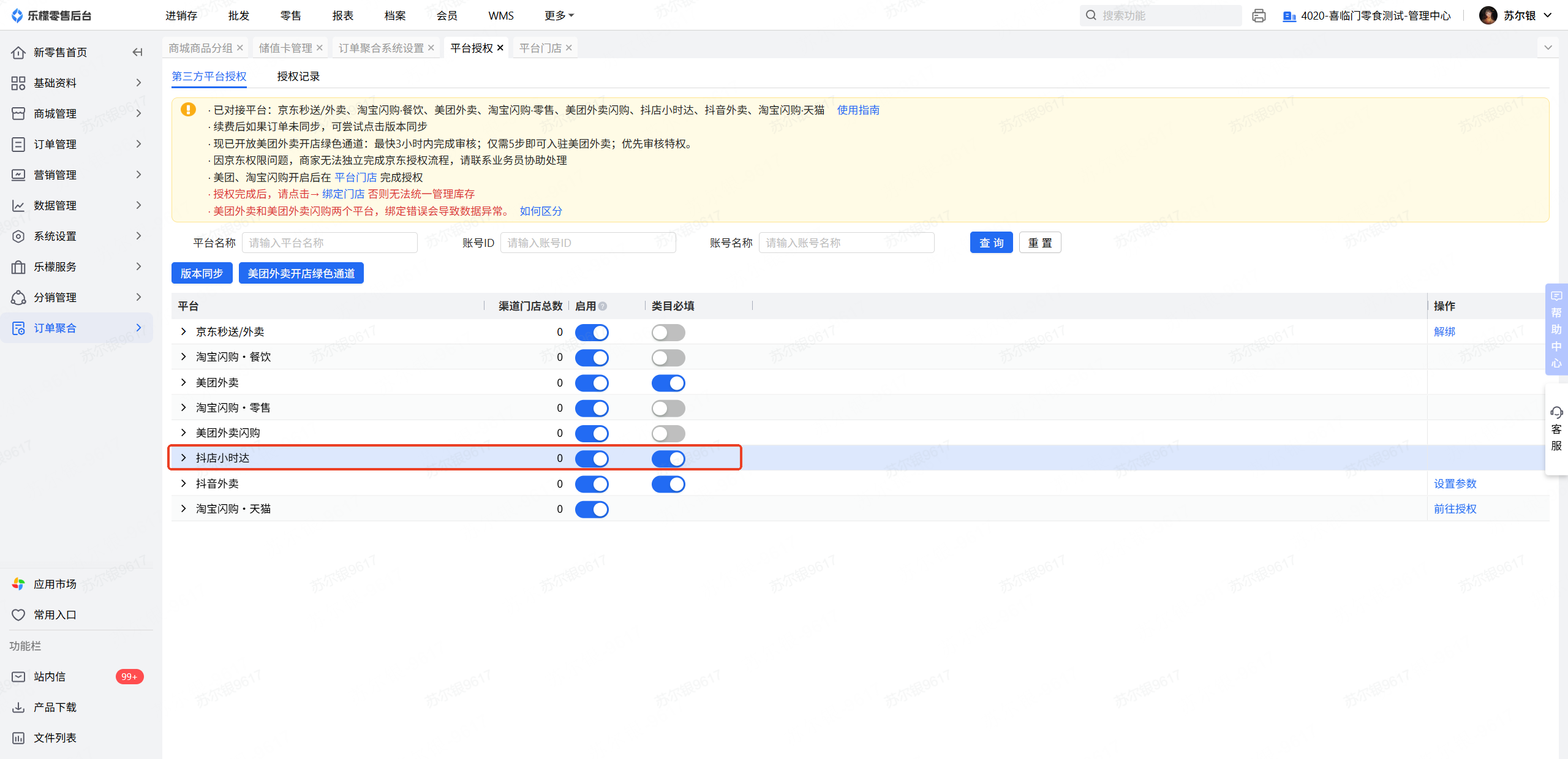
Task: Click 客服 headset support icon
Action: click(x=1556, y=412)
